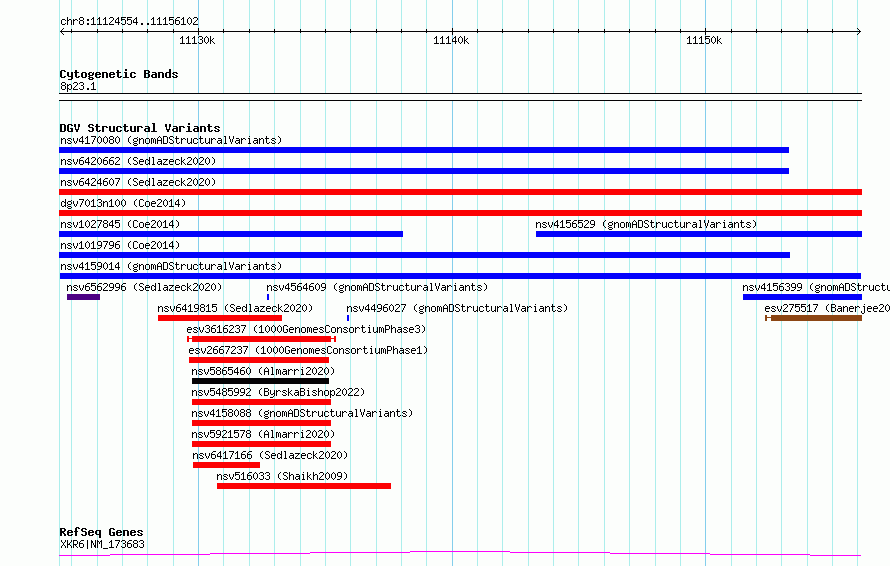Viewport: 890px width, 566px height.
Task: Select the XKR6|NM_173683 gene label
Action: pos(102,544)
